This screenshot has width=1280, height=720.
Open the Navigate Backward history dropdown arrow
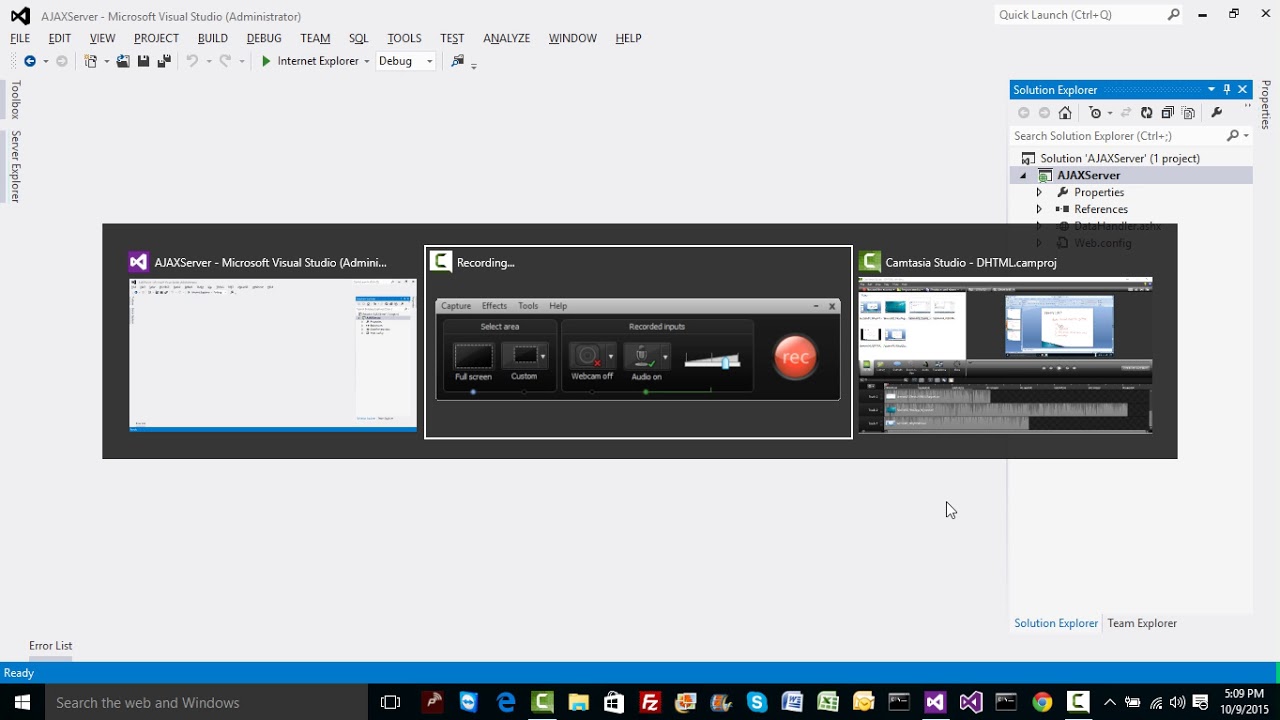pyautogui.click(x=45, y=62)
